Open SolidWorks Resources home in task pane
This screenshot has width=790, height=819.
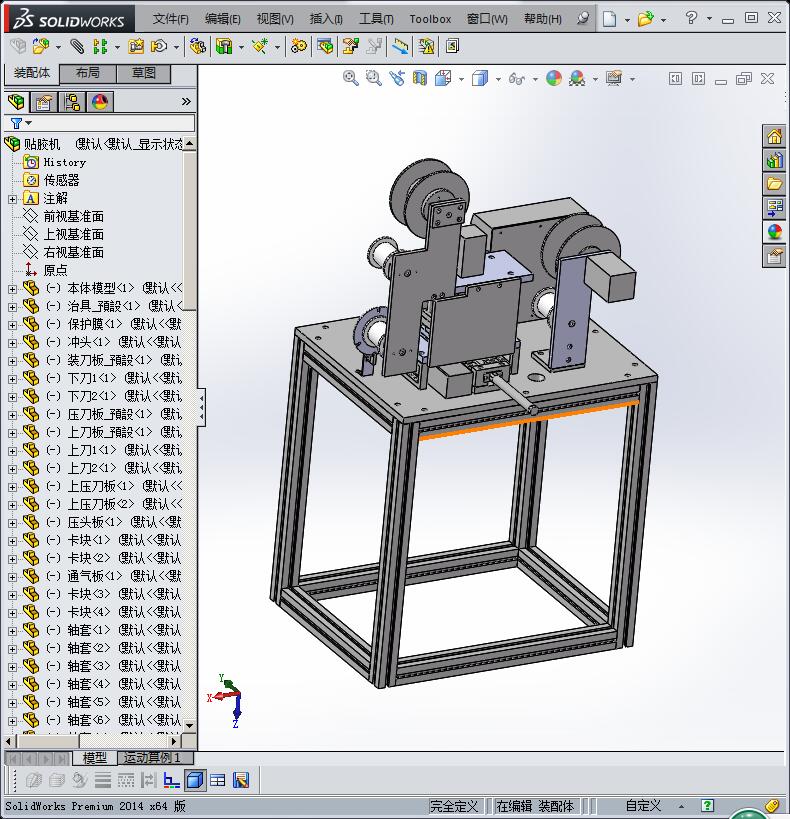click(x=774, y=137)
